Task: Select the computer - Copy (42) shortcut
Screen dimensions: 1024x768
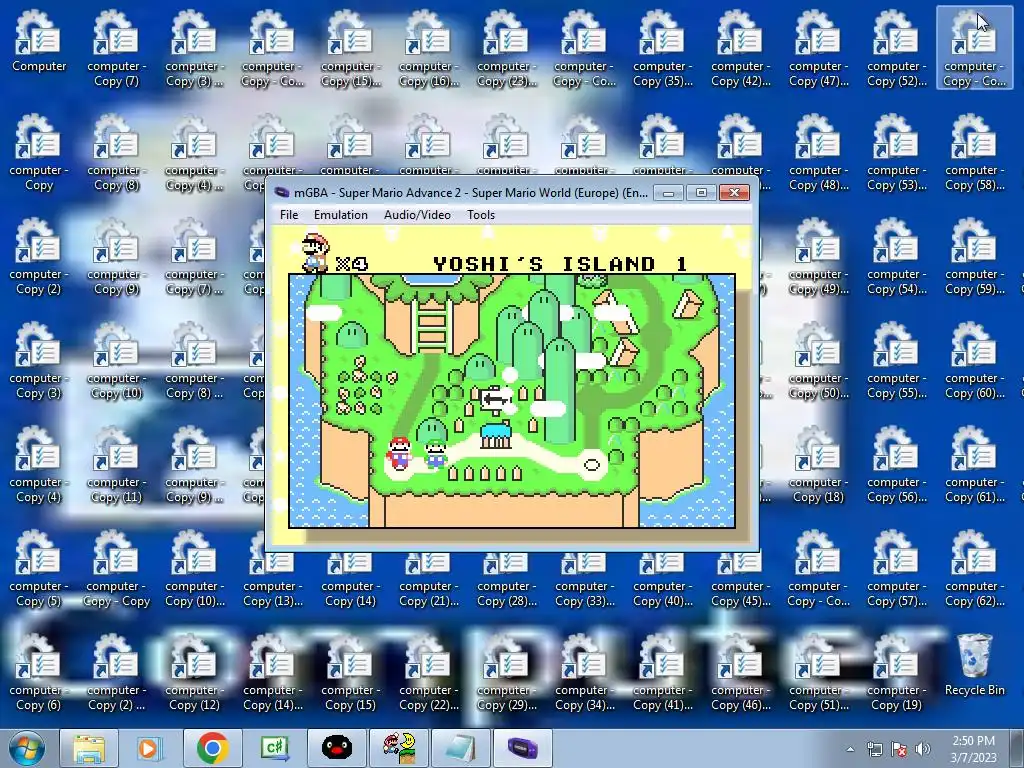Action: [x=741, y=48]
